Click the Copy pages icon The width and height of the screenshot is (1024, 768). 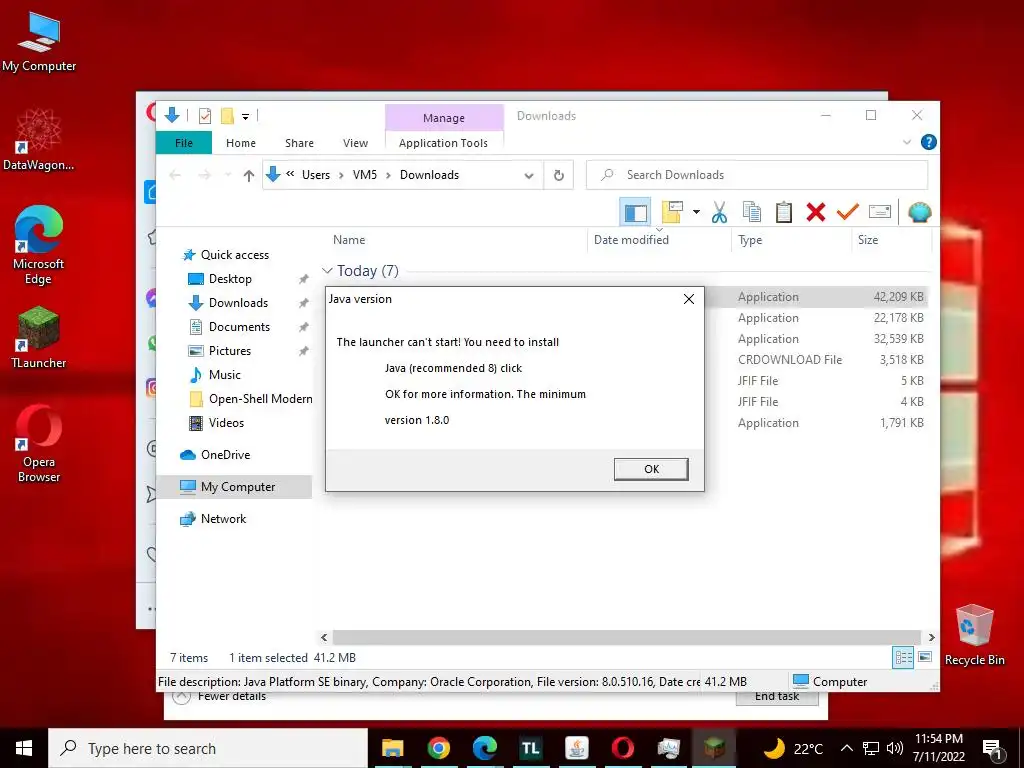[x=752, y=212]
